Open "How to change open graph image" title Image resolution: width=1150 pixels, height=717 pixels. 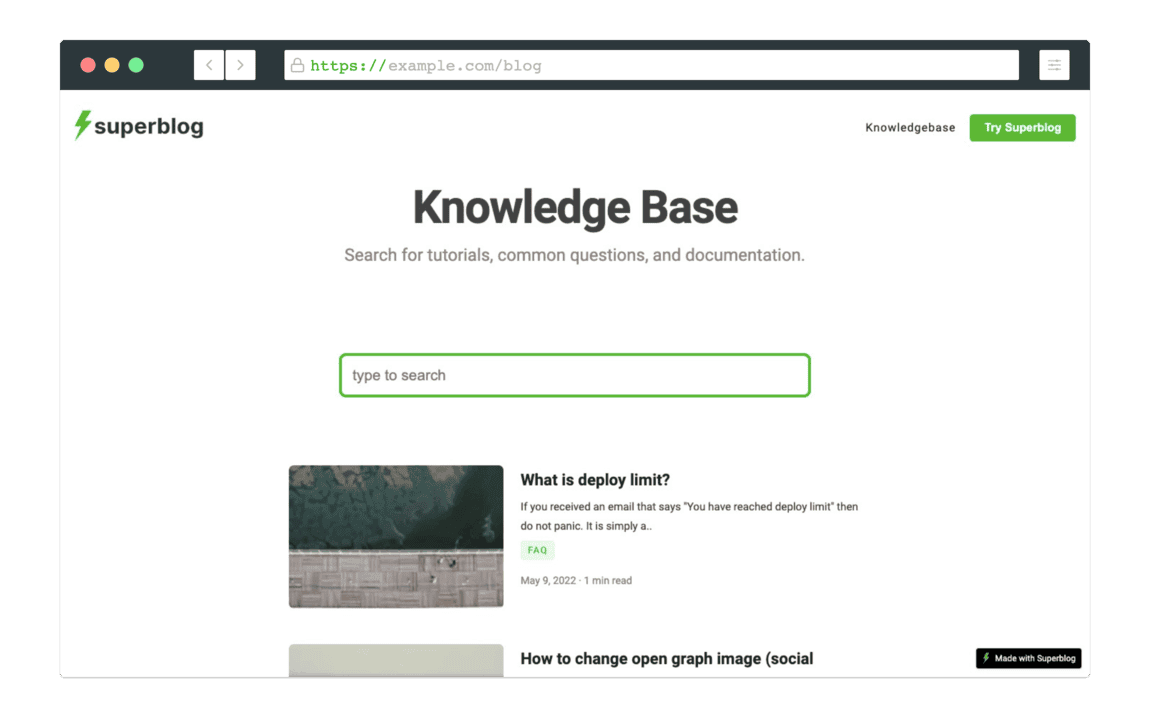pyautogui.click(x=667, y=659)
